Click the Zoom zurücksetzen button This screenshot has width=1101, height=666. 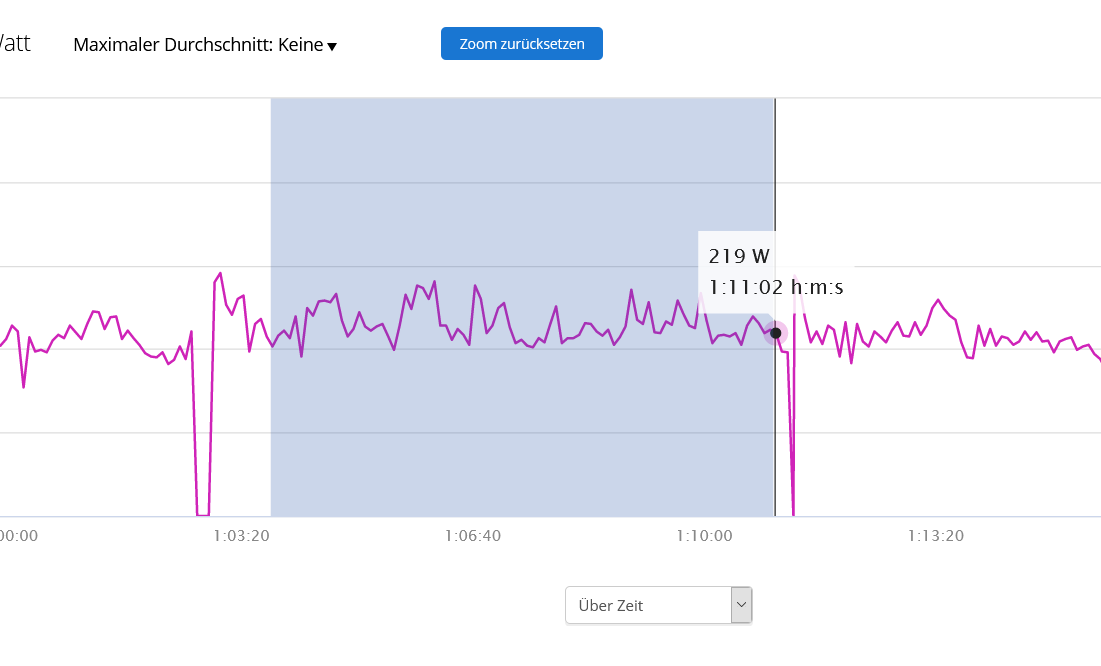point(521,44)
